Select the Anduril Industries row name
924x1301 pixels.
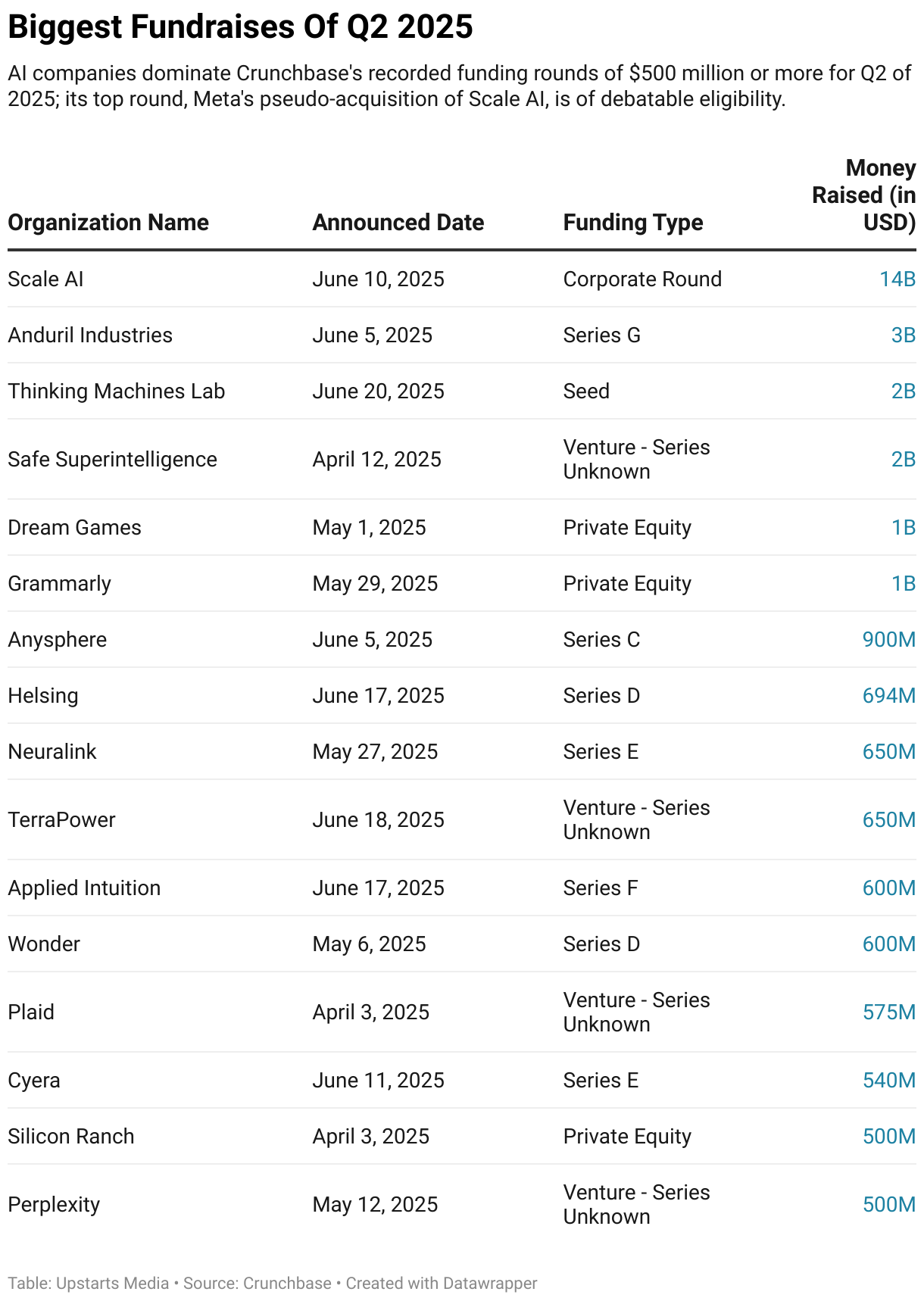[x=90, y=335]
